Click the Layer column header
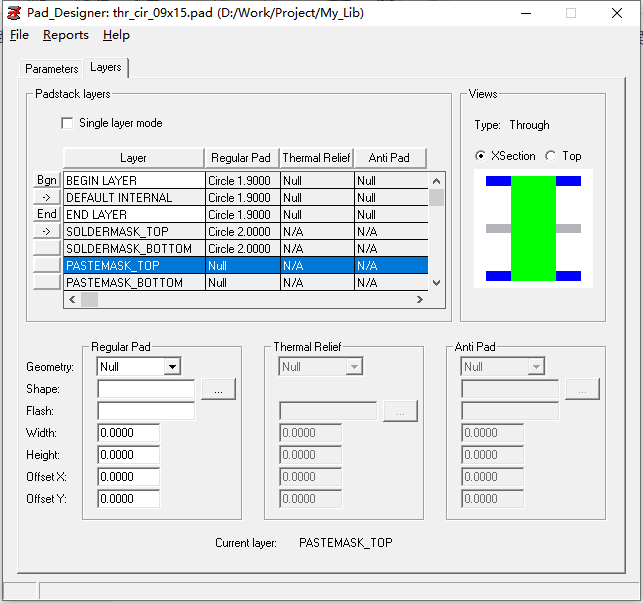Viewport: 643px width, 603px height. point(134,158)
